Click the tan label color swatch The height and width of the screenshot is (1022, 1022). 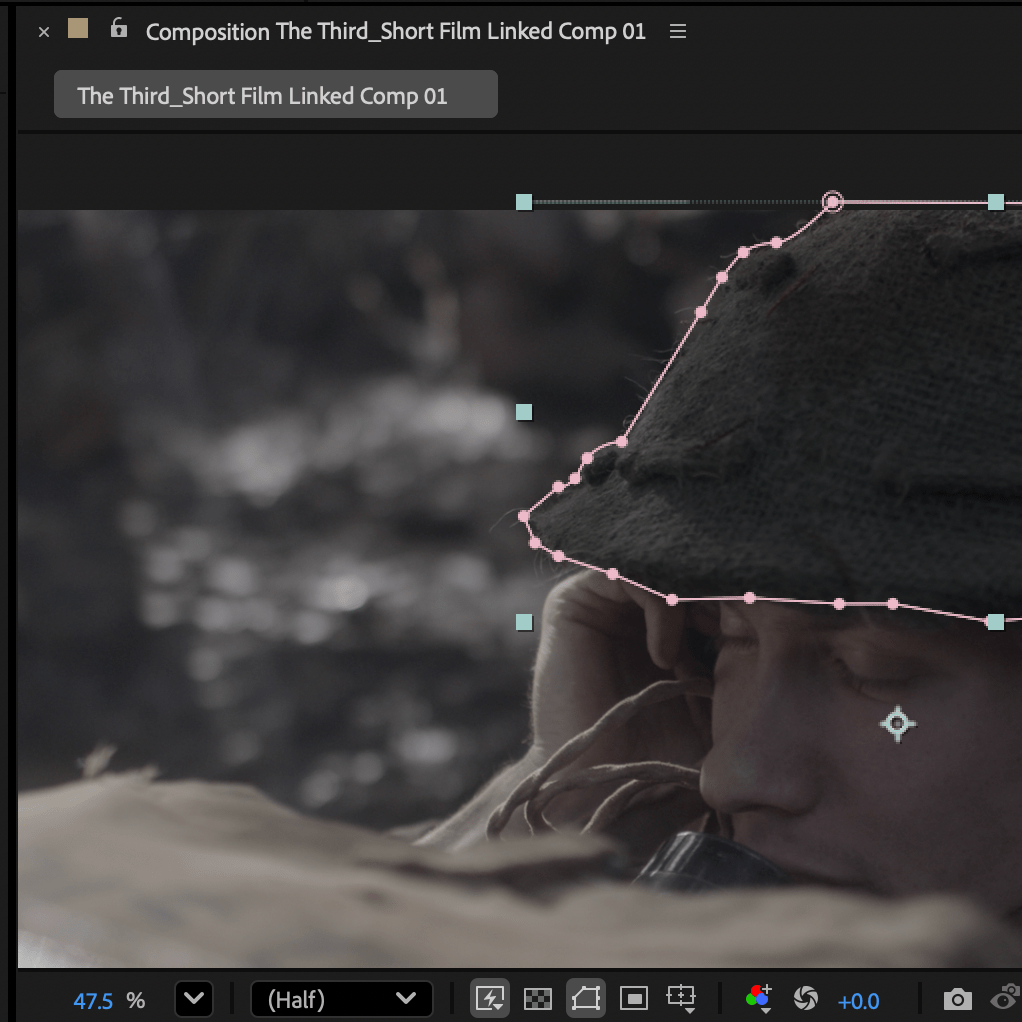[x=78, y=29]
